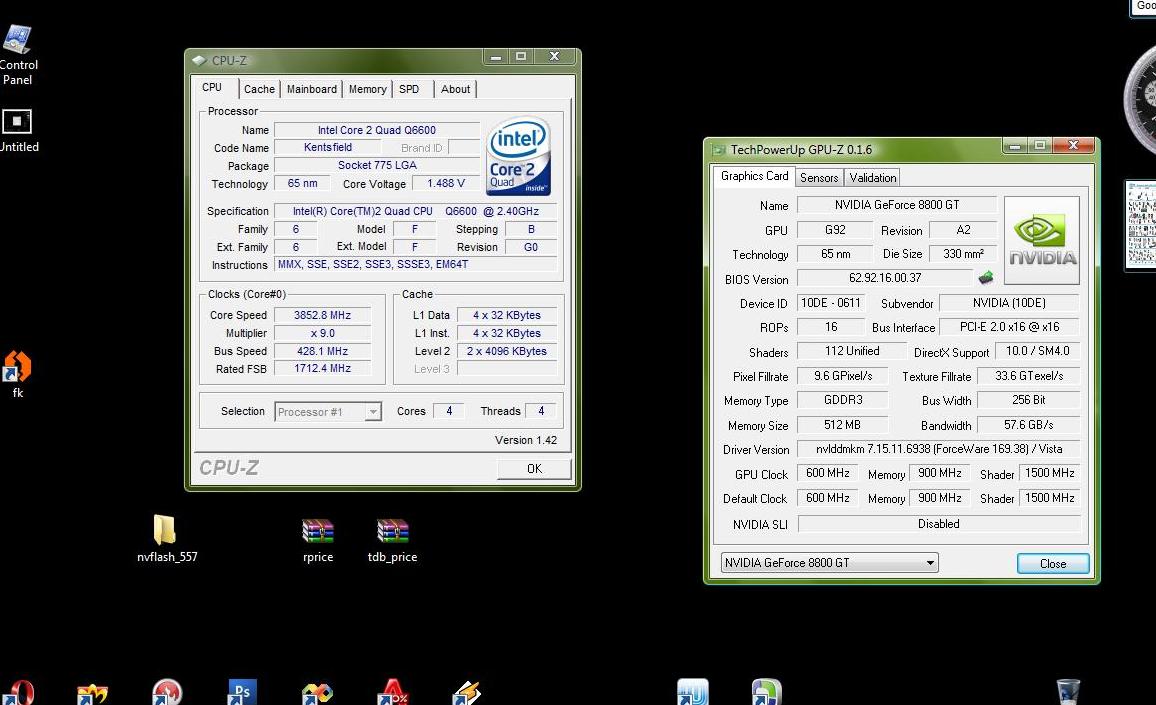This screenshot has height=705, width=1156.
Task: Click the NVIDIA SLI Disabled field
Action: (939, 524)
